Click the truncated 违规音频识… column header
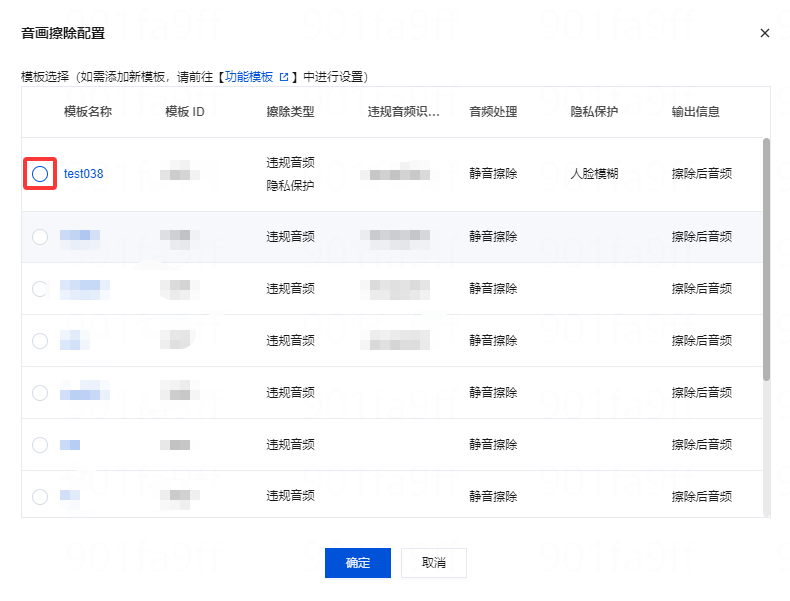Viewport: 790px width, 601px height. (x=404, y=112)
